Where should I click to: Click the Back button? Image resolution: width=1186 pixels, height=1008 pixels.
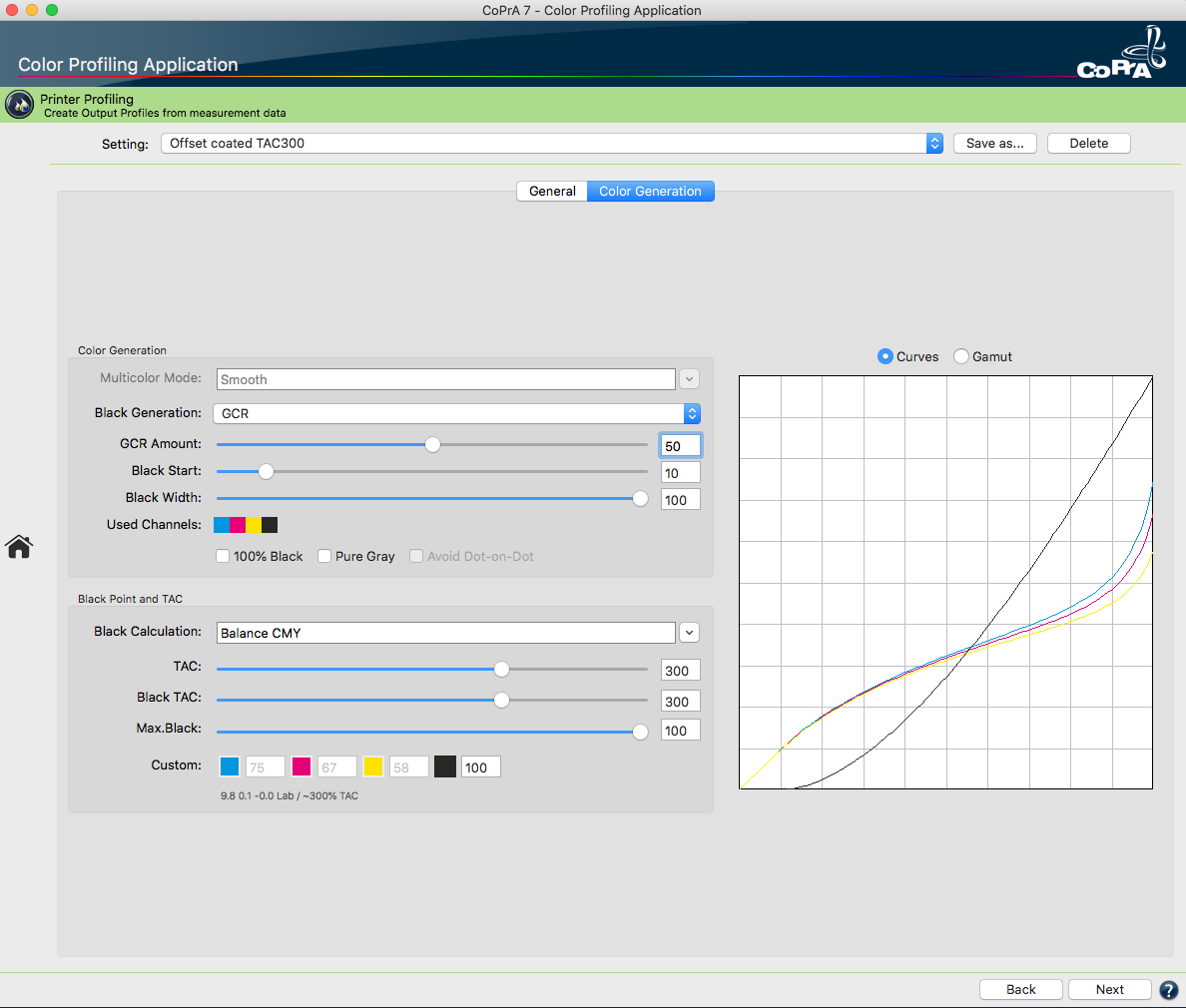point(1021,990)
